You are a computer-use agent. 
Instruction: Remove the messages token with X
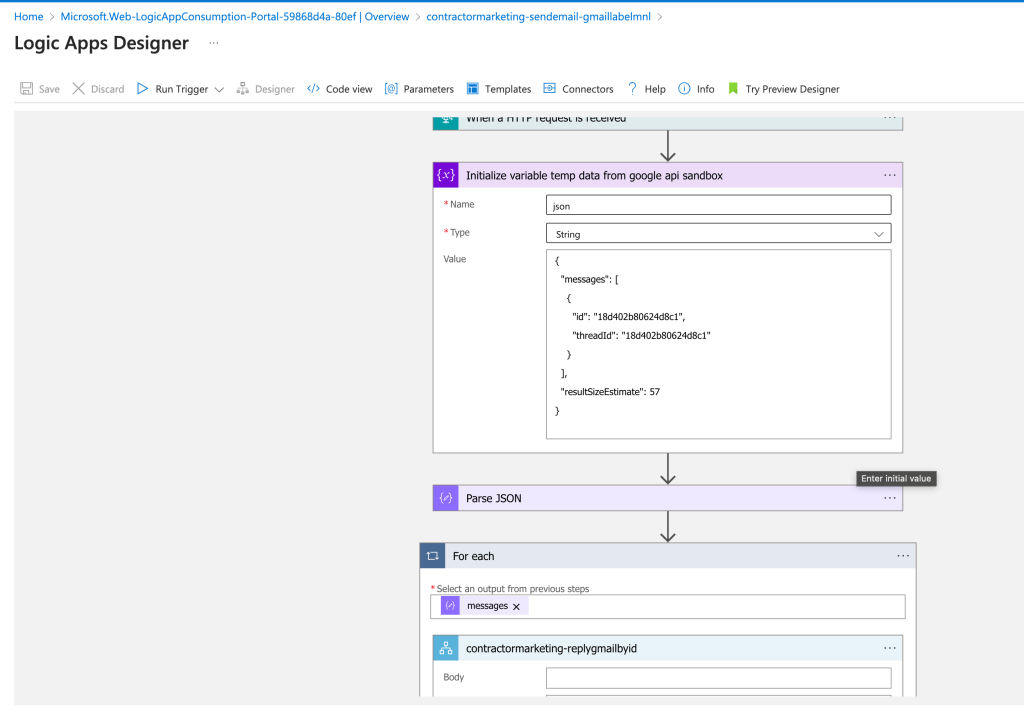coord(517,607)
